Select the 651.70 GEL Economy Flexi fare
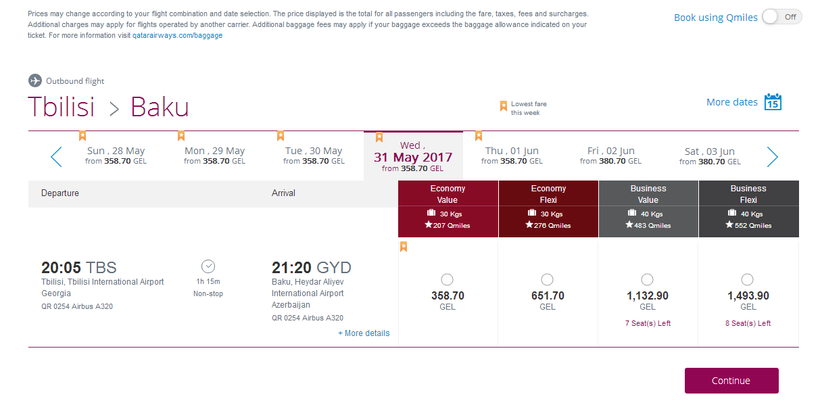 pos(547,279)
